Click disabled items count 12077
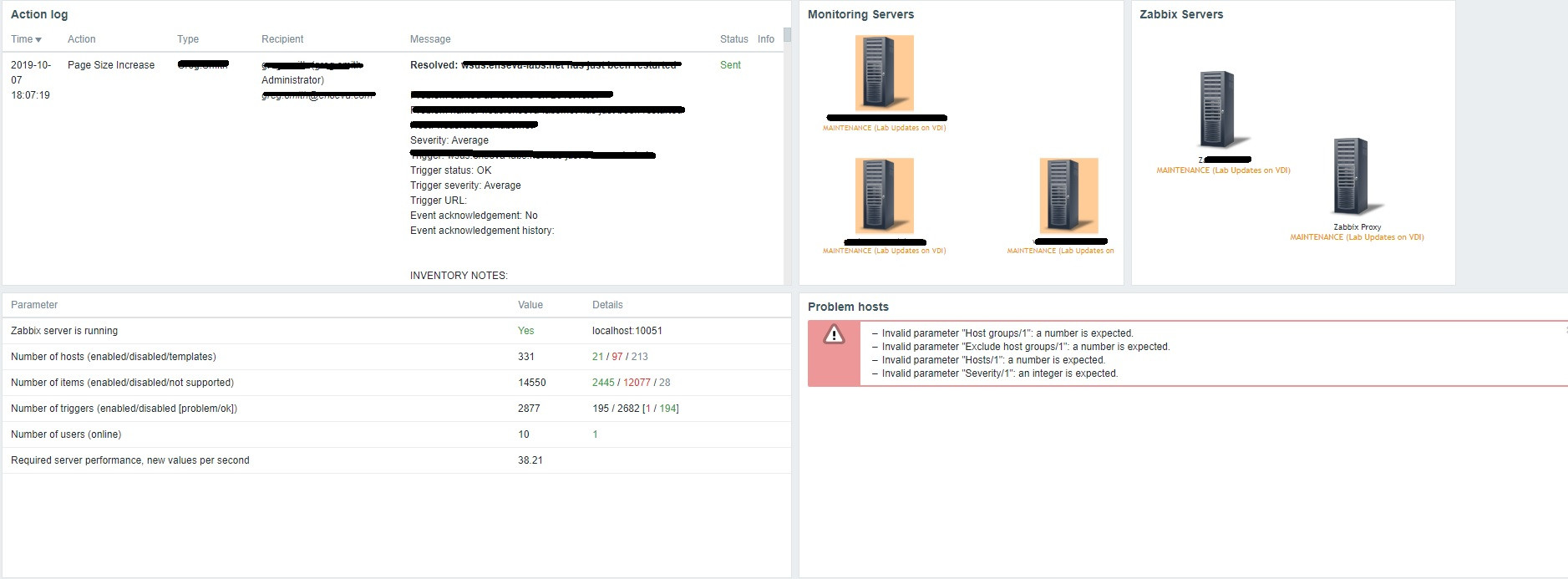The image size is (1568, 579). click(x=637, y=383)
